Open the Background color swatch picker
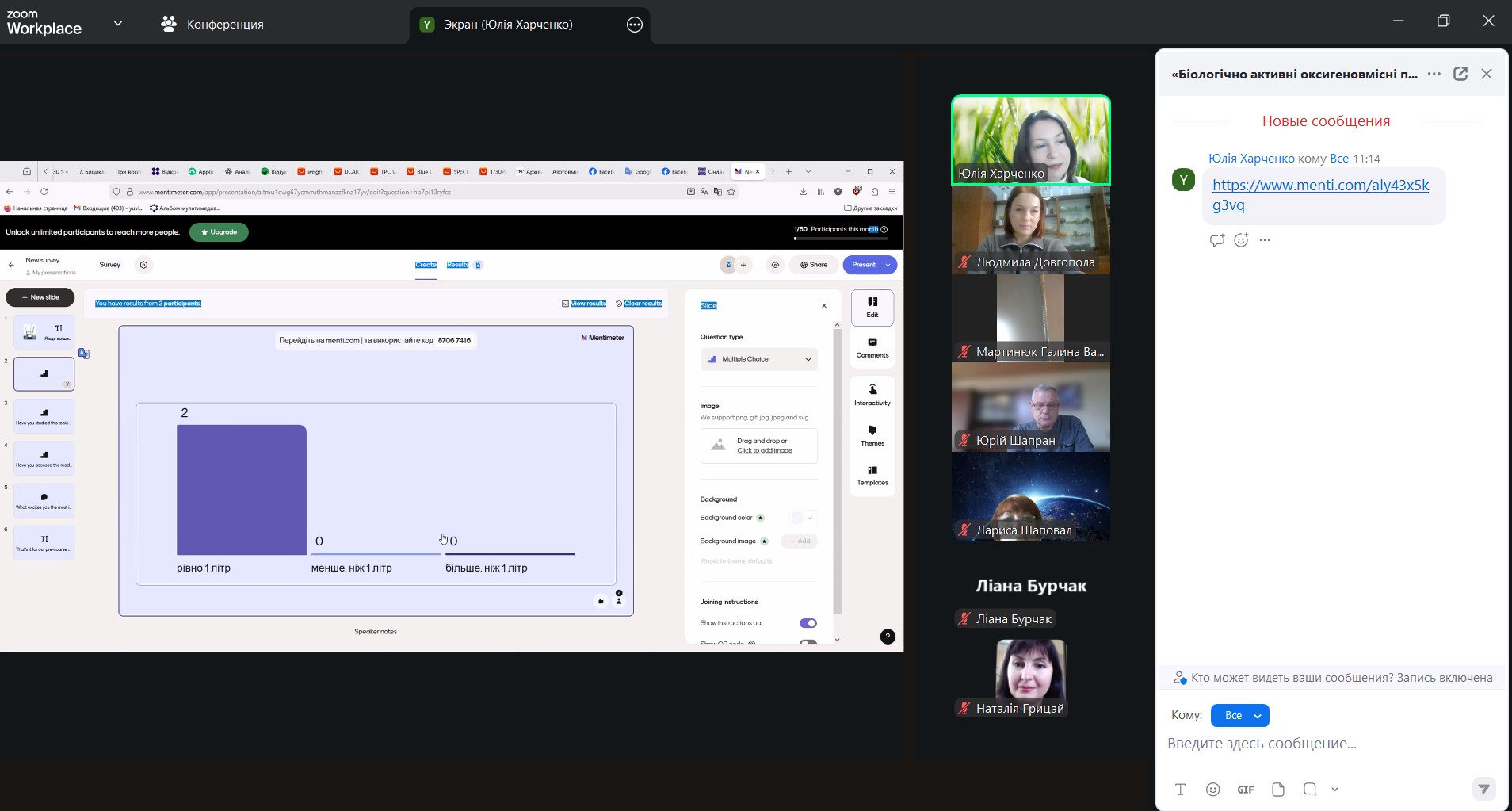 coord(802,518)
